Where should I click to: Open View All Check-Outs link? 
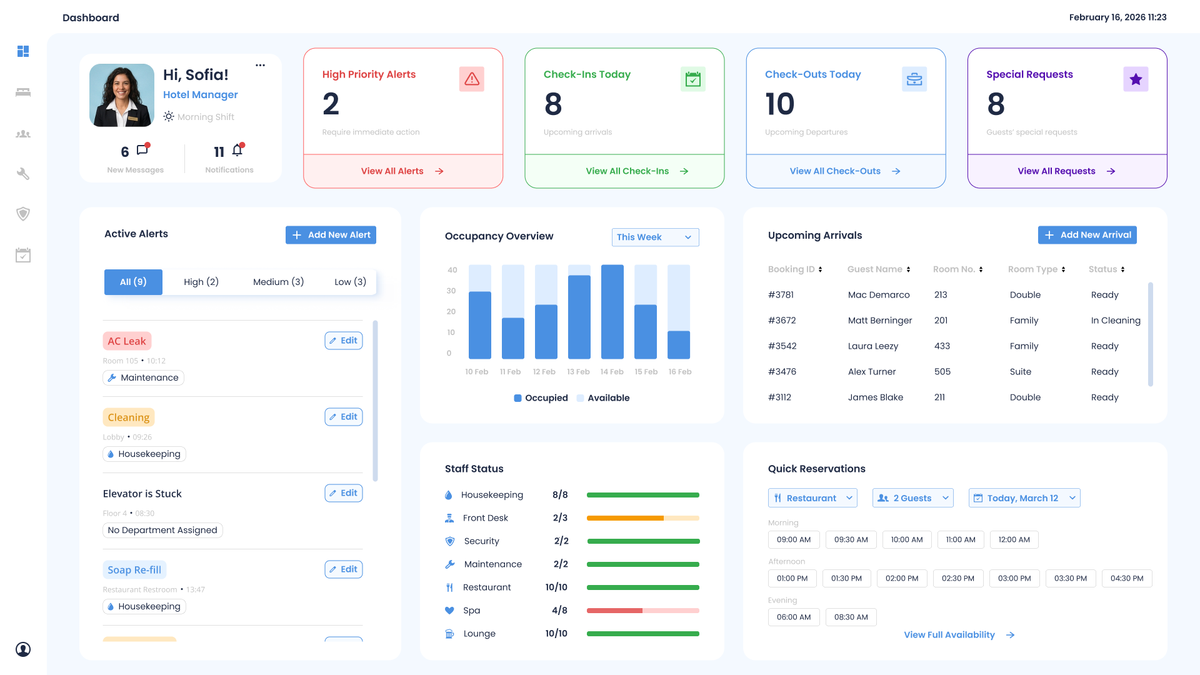tap(845, 171)
